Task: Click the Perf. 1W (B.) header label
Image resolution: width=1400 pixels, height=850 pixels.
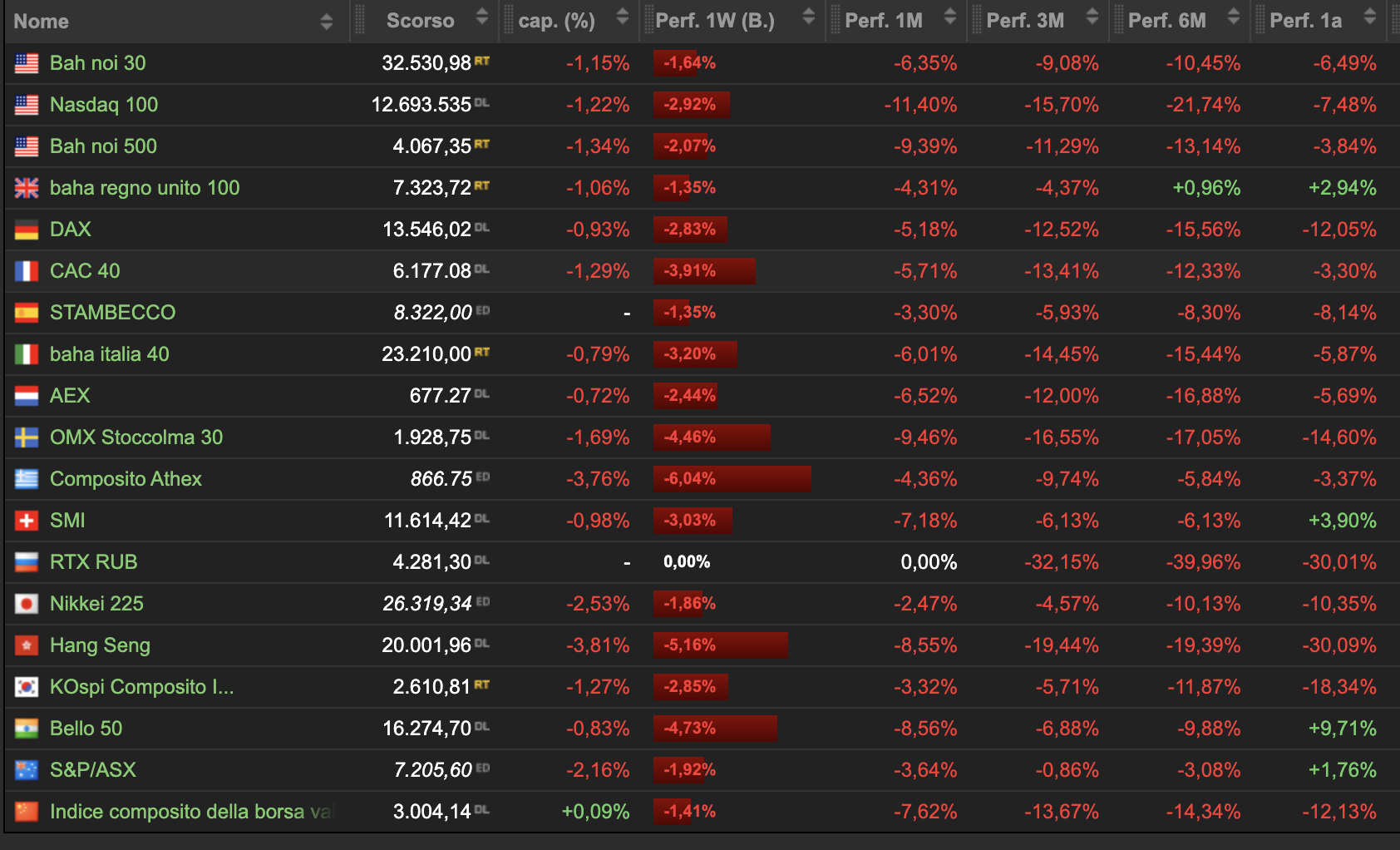Action: (x=715, y=21)
